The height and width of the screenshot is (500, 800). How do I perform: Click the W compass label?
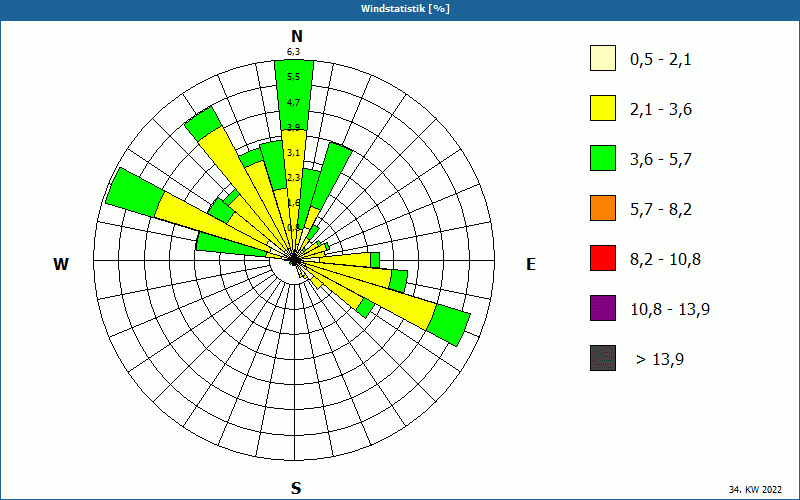[x=61, y=264]
